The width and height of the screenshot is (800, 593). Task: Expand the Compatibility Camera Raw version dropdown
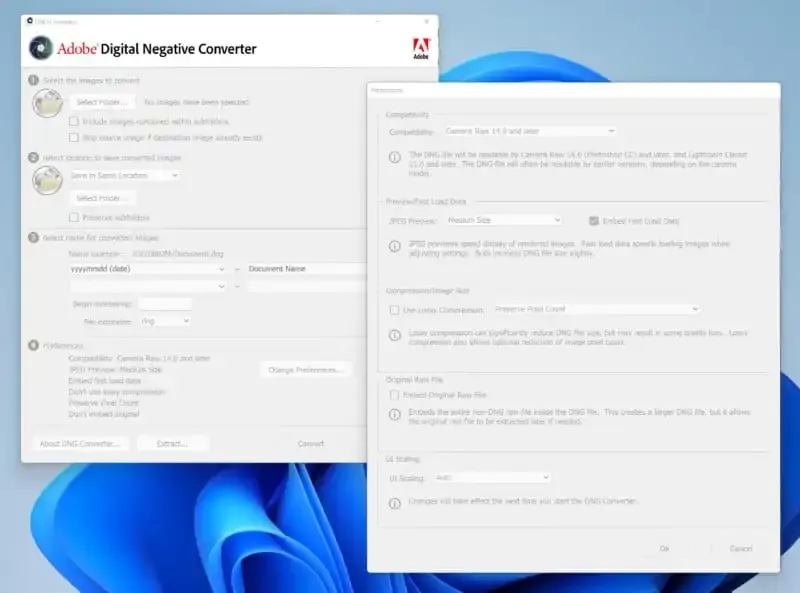click(529, 131)
